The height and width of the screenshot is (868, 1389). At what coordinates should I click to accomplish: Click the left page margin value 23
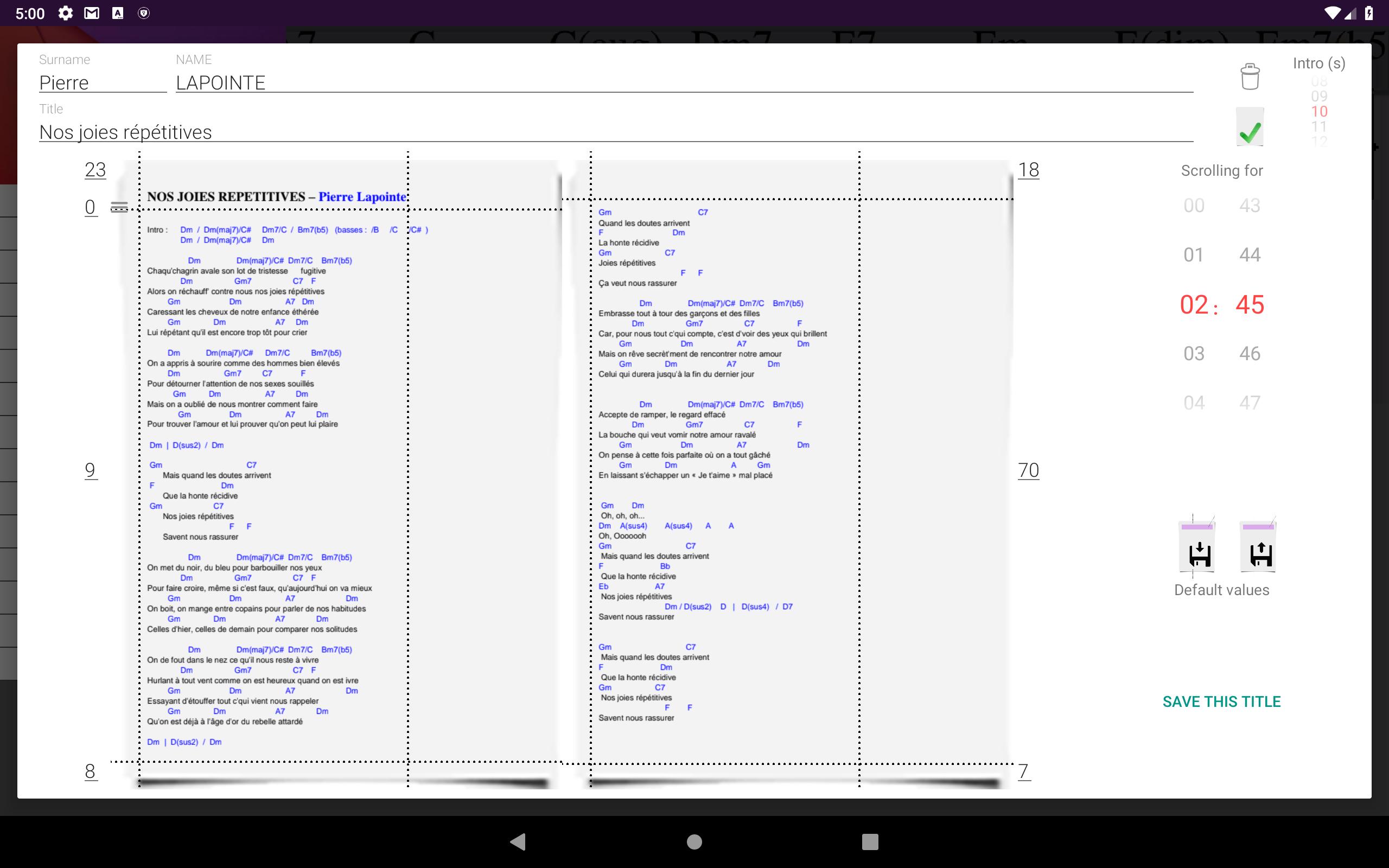click(95, 170)
